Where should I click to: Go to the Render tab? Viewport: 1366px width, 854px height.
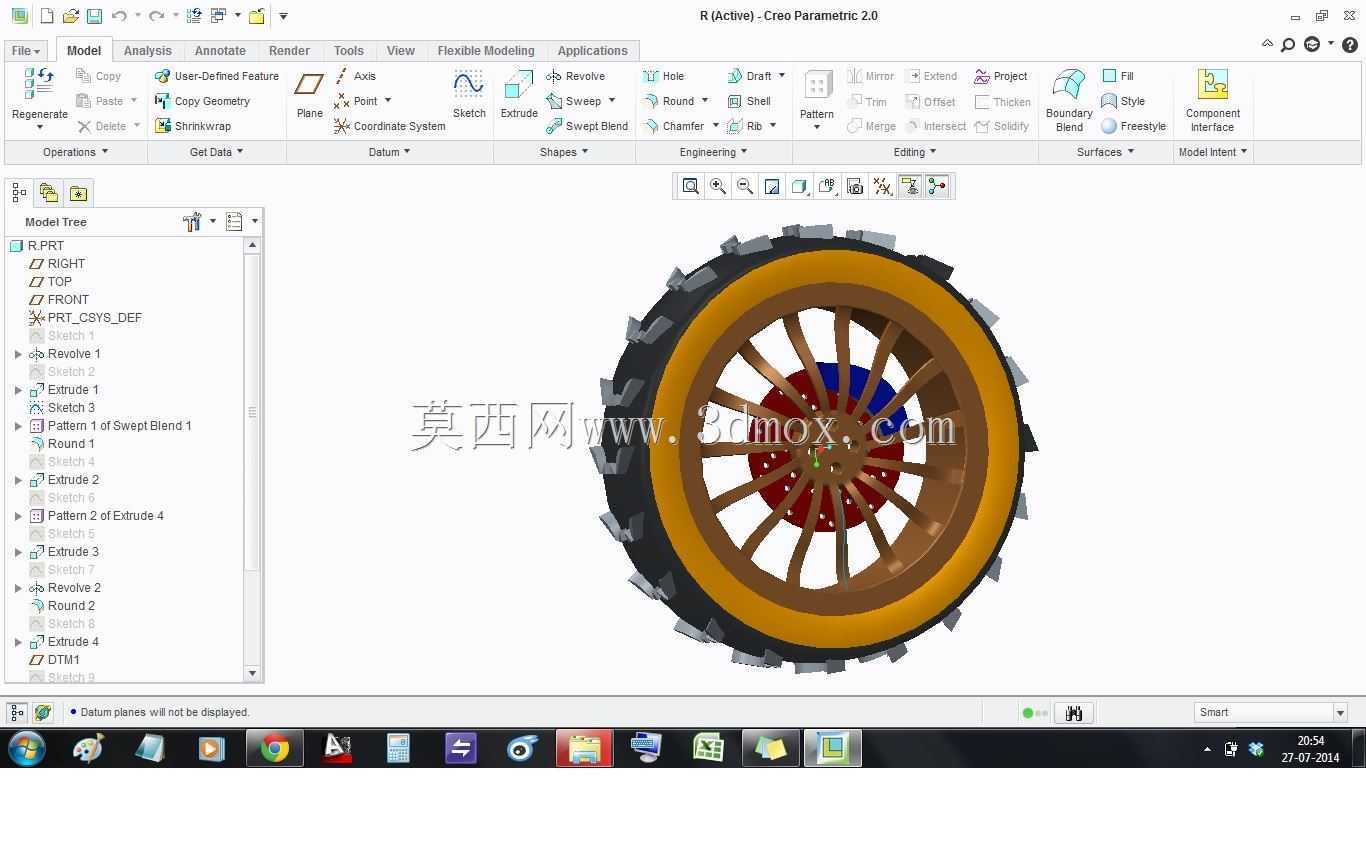click(289, 51)
